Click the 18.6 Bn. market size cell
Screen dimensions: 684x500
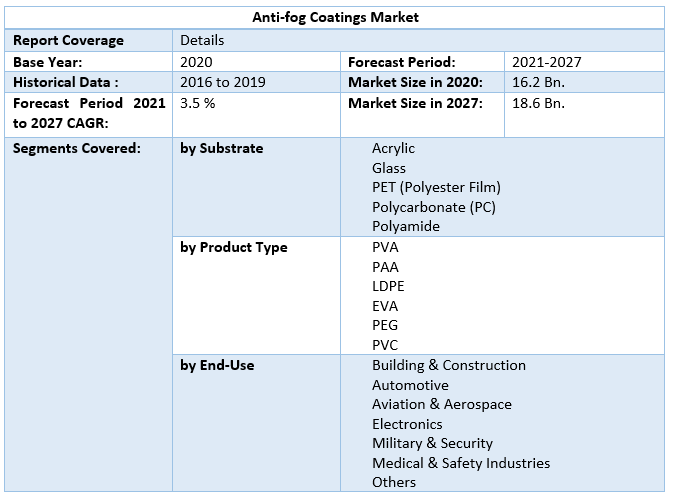[538, 103]
